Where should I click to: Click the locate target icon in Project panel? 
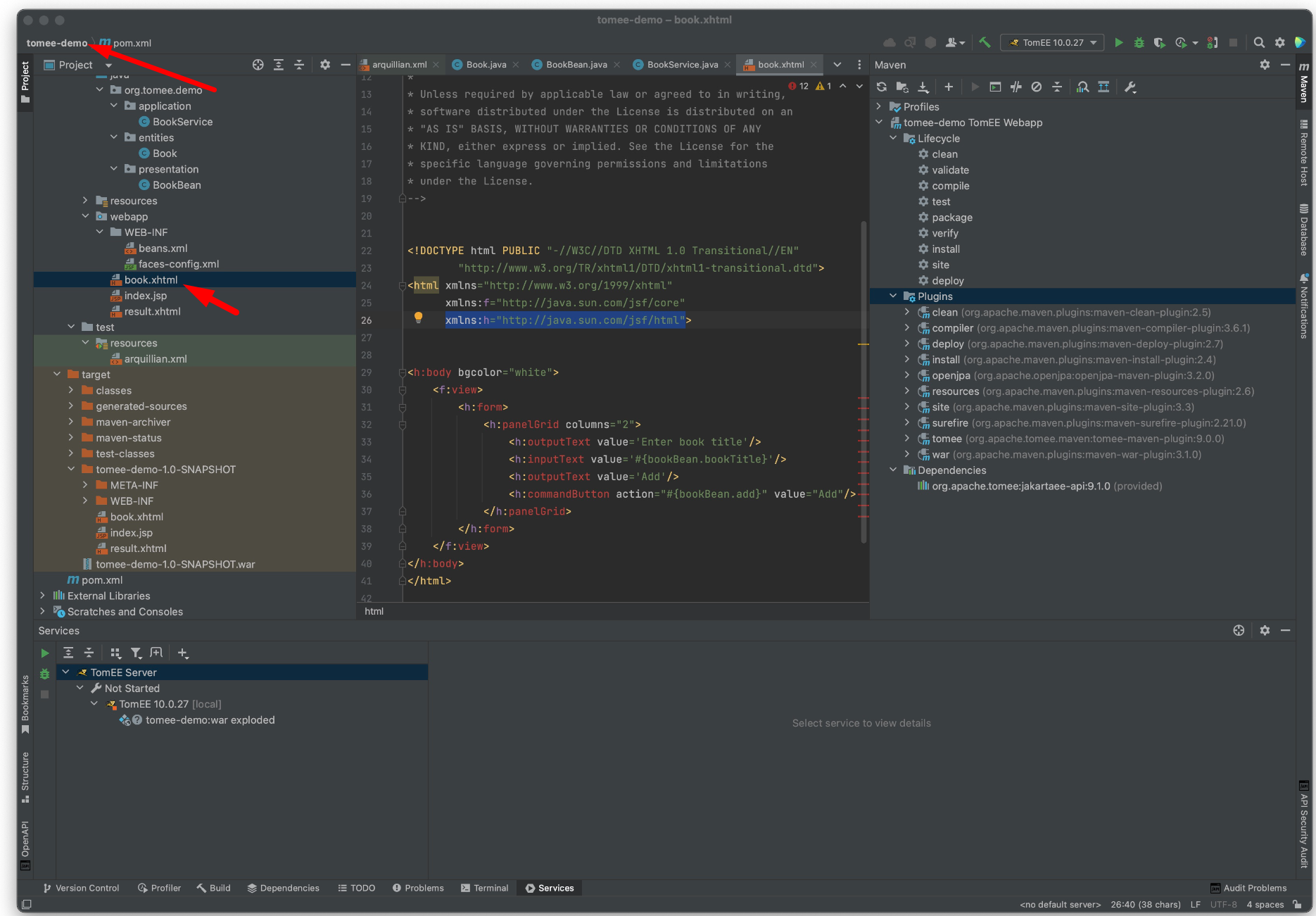point(258,65)
